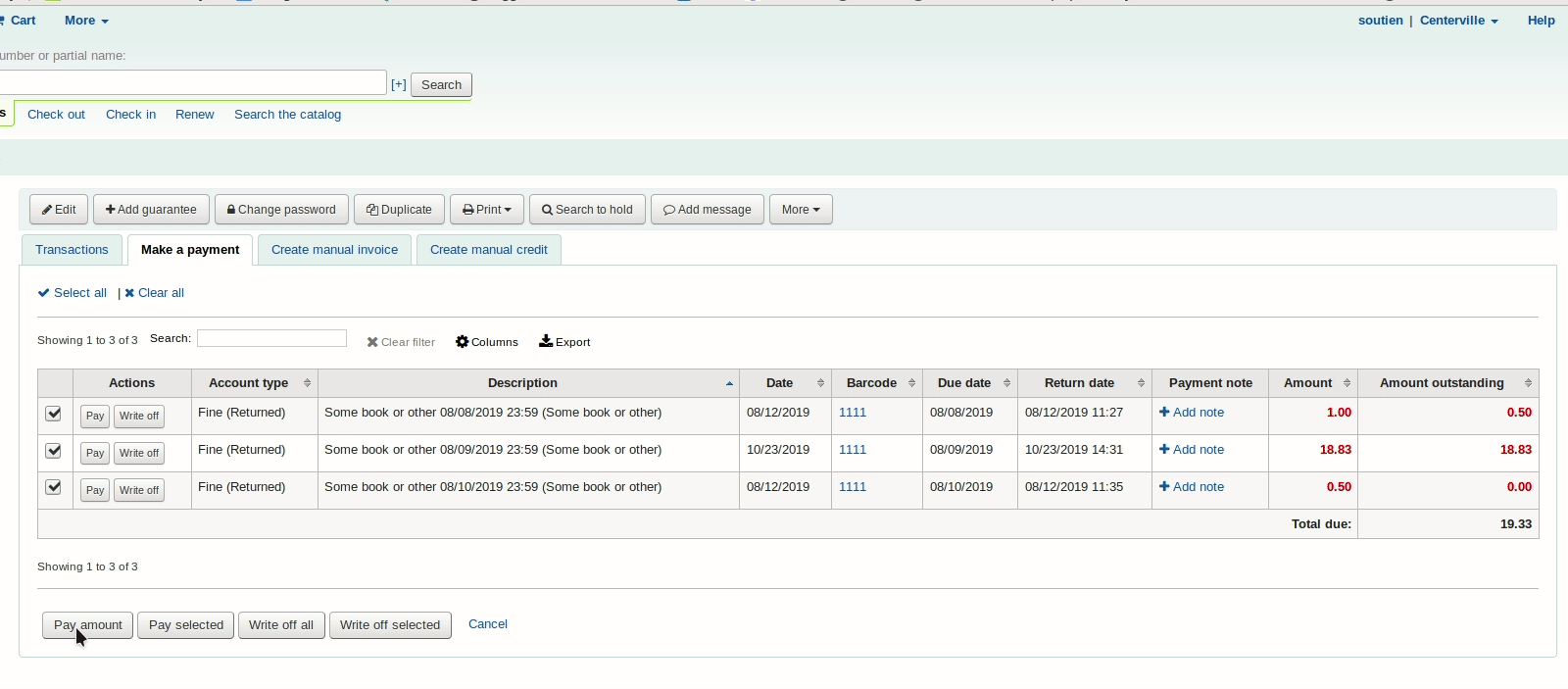Expand the Centerville library dropdown
1568x689 pixels.
tap(1458, 21)
